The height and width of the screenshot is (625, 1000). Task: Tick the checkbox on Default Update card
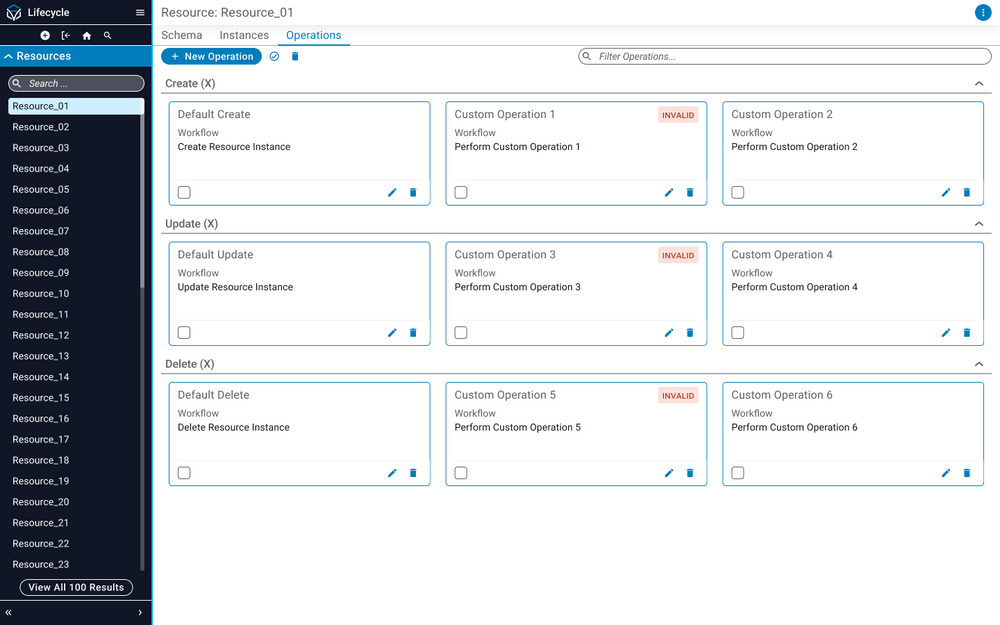[184, 332]
